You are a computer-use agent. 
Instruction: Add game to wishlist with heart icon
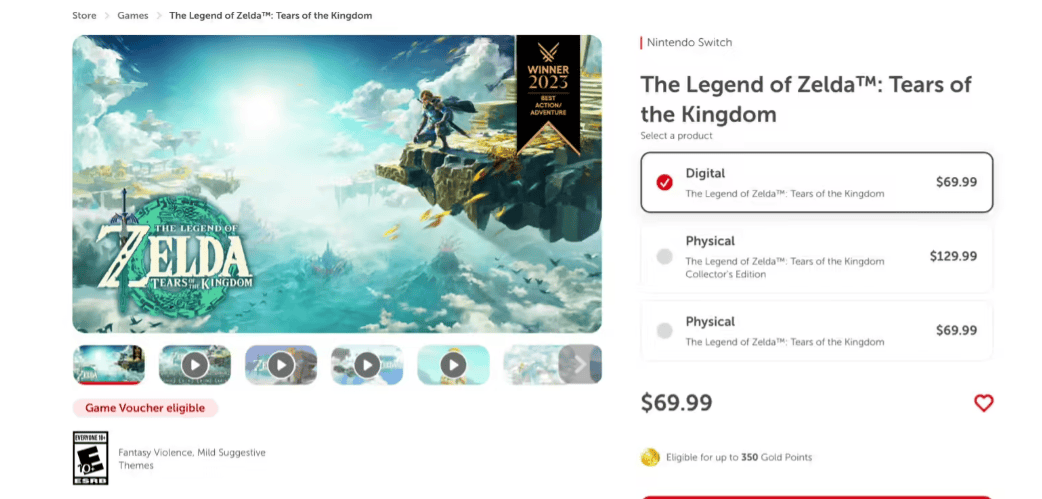point(984,403)
